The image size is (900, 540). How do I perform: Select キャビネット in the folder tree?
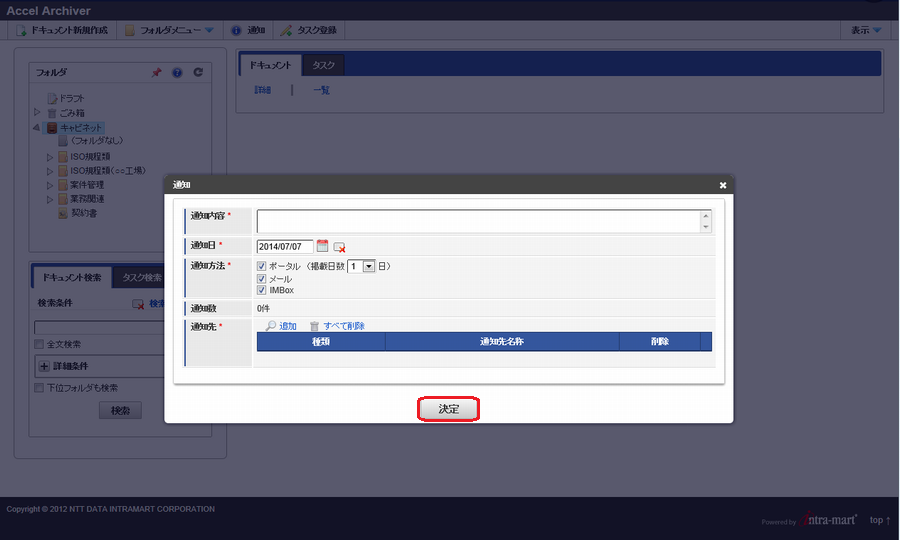pos(80,127)
